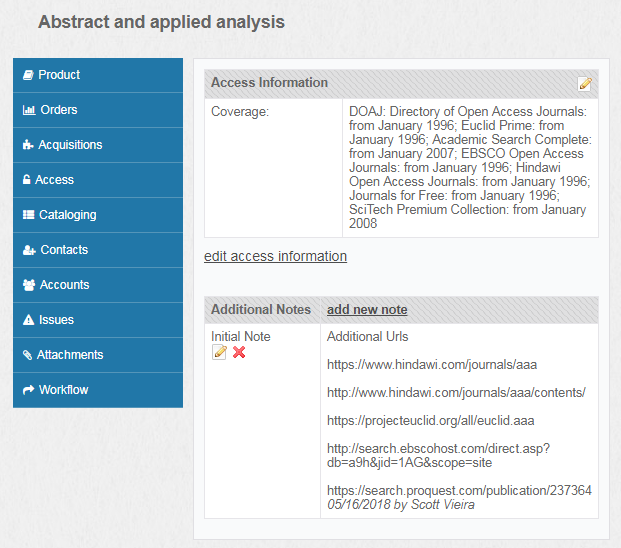Click the Product book icon in sidebar
621x548 pixels.
(28, 75)
